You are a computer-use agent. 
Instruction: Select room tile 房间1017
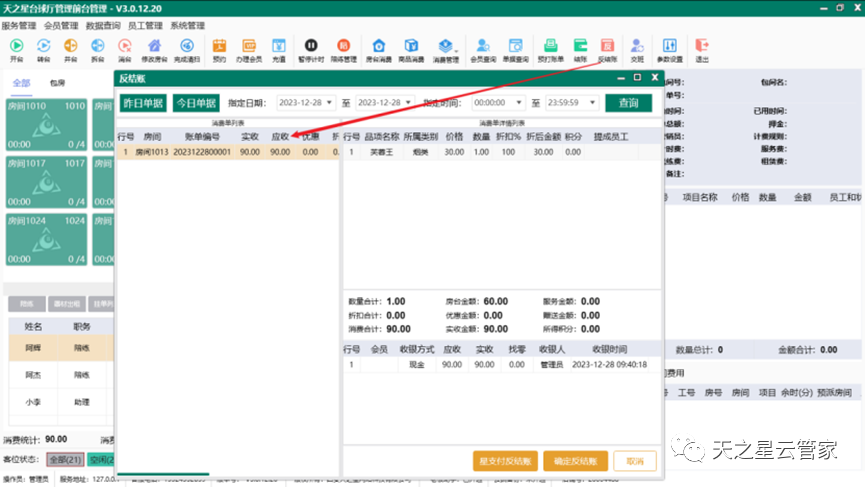click(46, 181)
